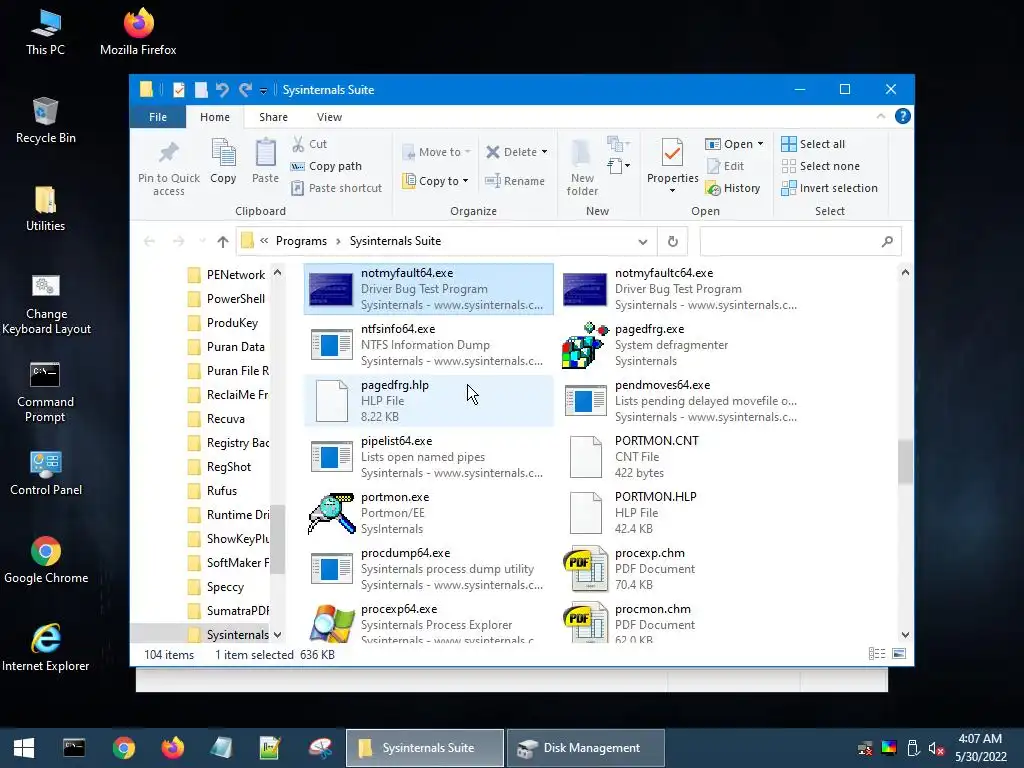Click the Copy ribbon icon
This screenshot has width=1024, height=768.
coord(223,152)
